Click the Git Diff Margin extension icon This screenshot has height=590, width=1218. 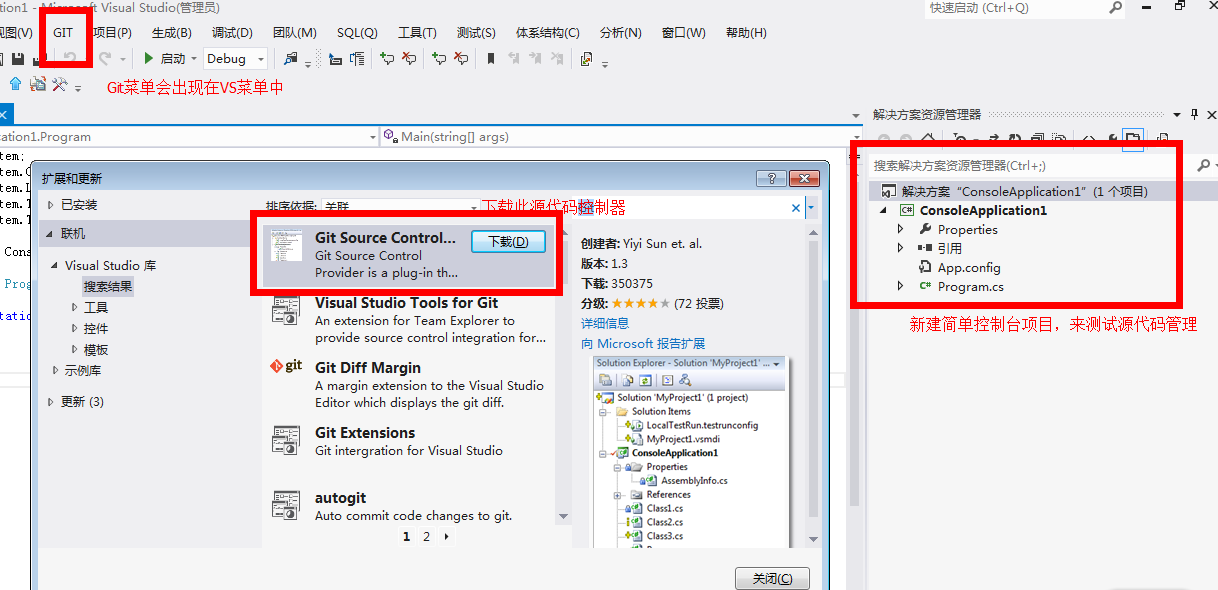pos(286,367)
